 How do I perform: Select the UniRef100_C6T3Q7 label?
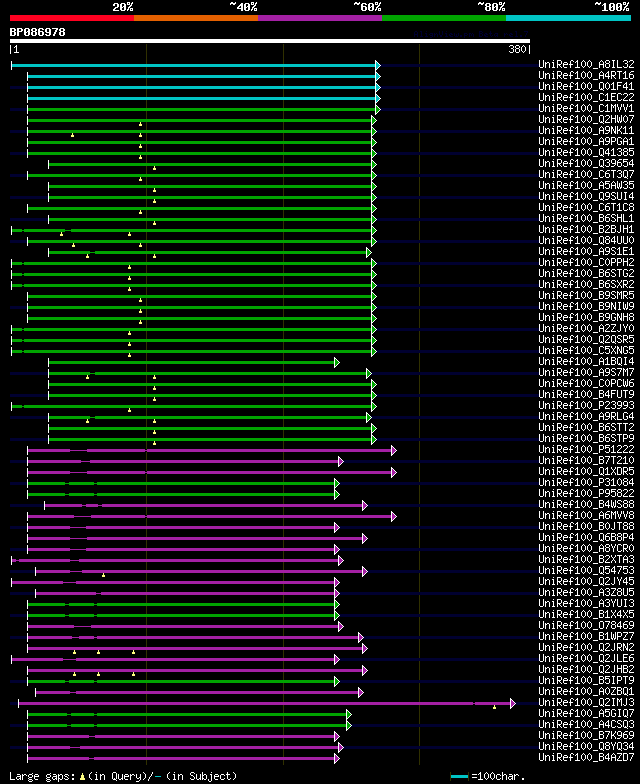coord(586,174)
